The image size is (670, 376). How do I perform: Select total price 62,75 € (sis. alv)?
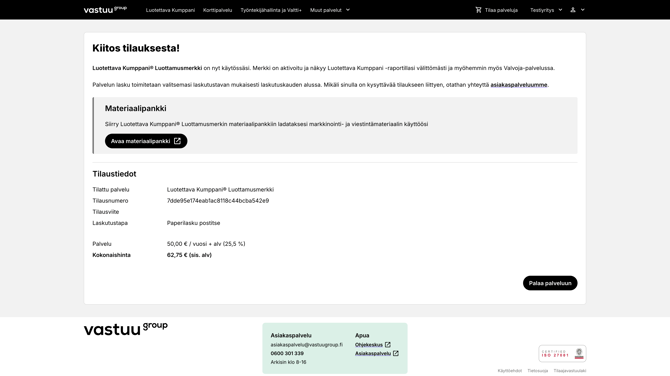click(x=189, y=255)
